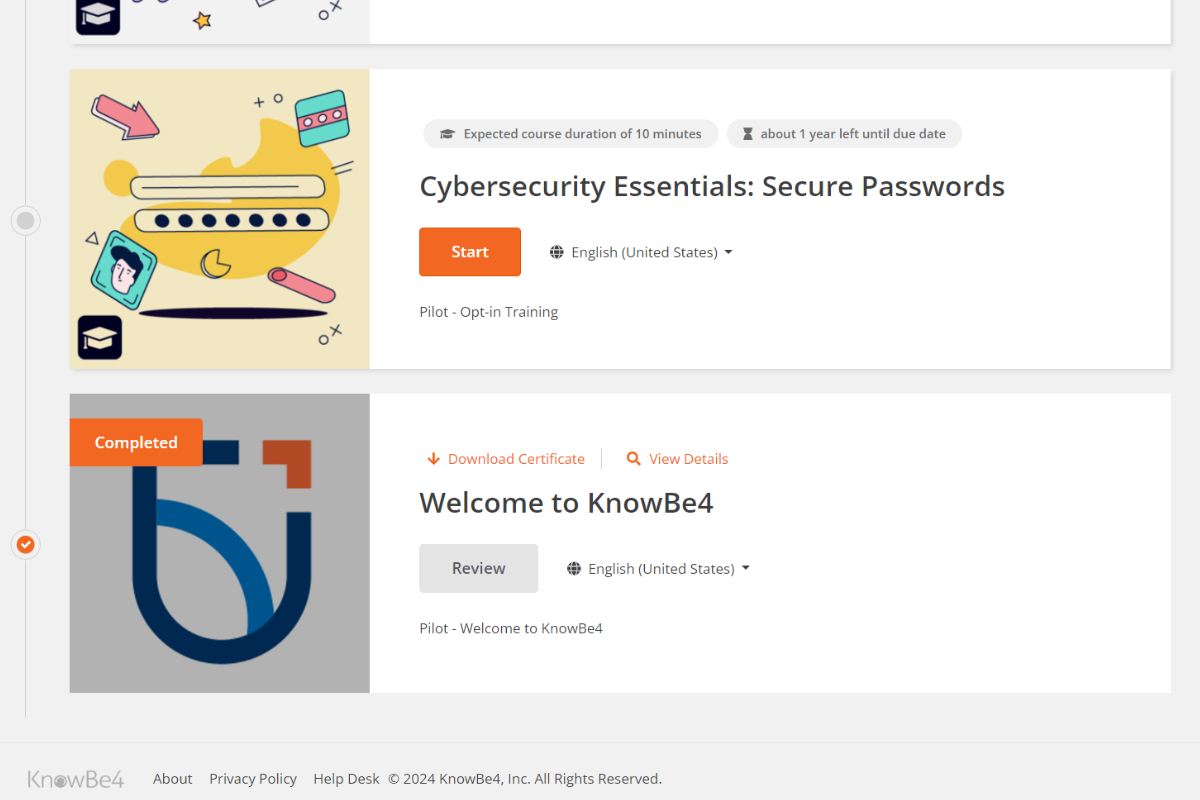Viewport: 1200px width, 800px height.
Task: Click the globe icon in the Welcome to KnowBe4 card
Action: [x=574, y=569]
